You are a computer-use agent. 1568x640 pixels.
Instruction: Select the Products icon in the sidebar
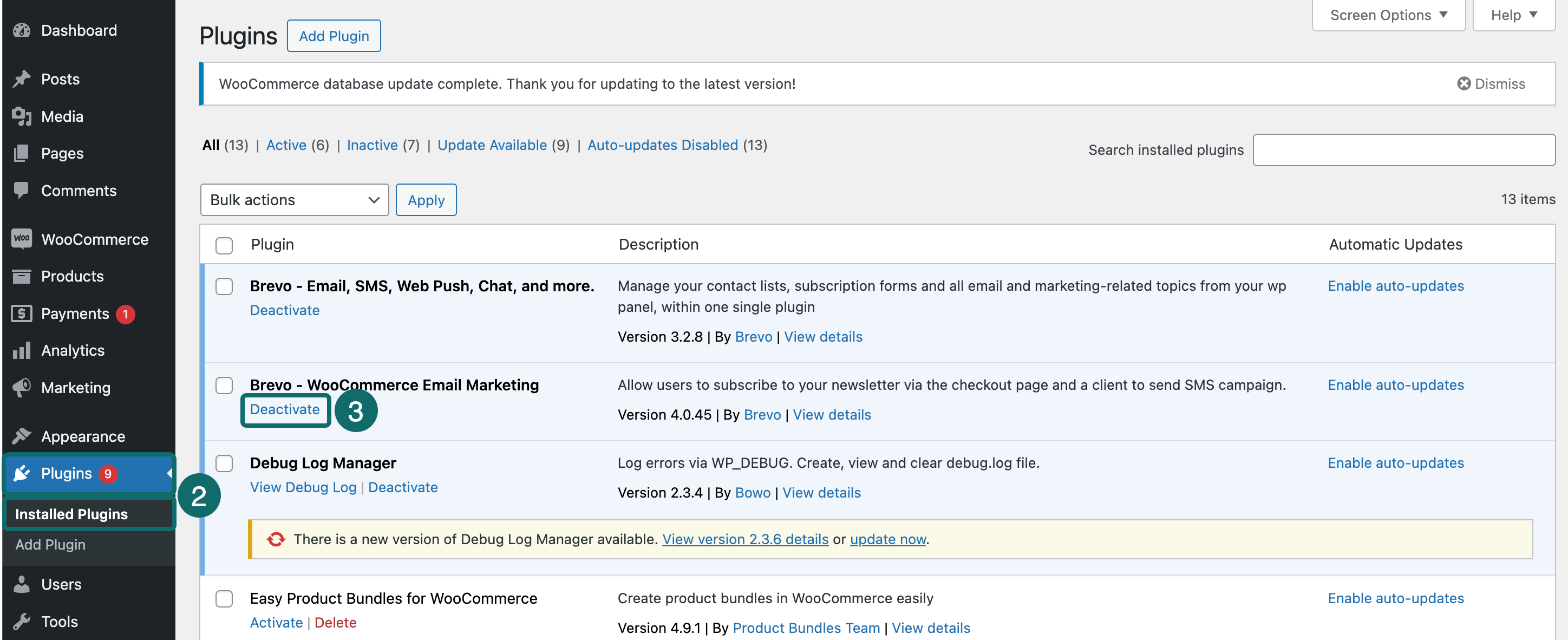coord(21,276)
